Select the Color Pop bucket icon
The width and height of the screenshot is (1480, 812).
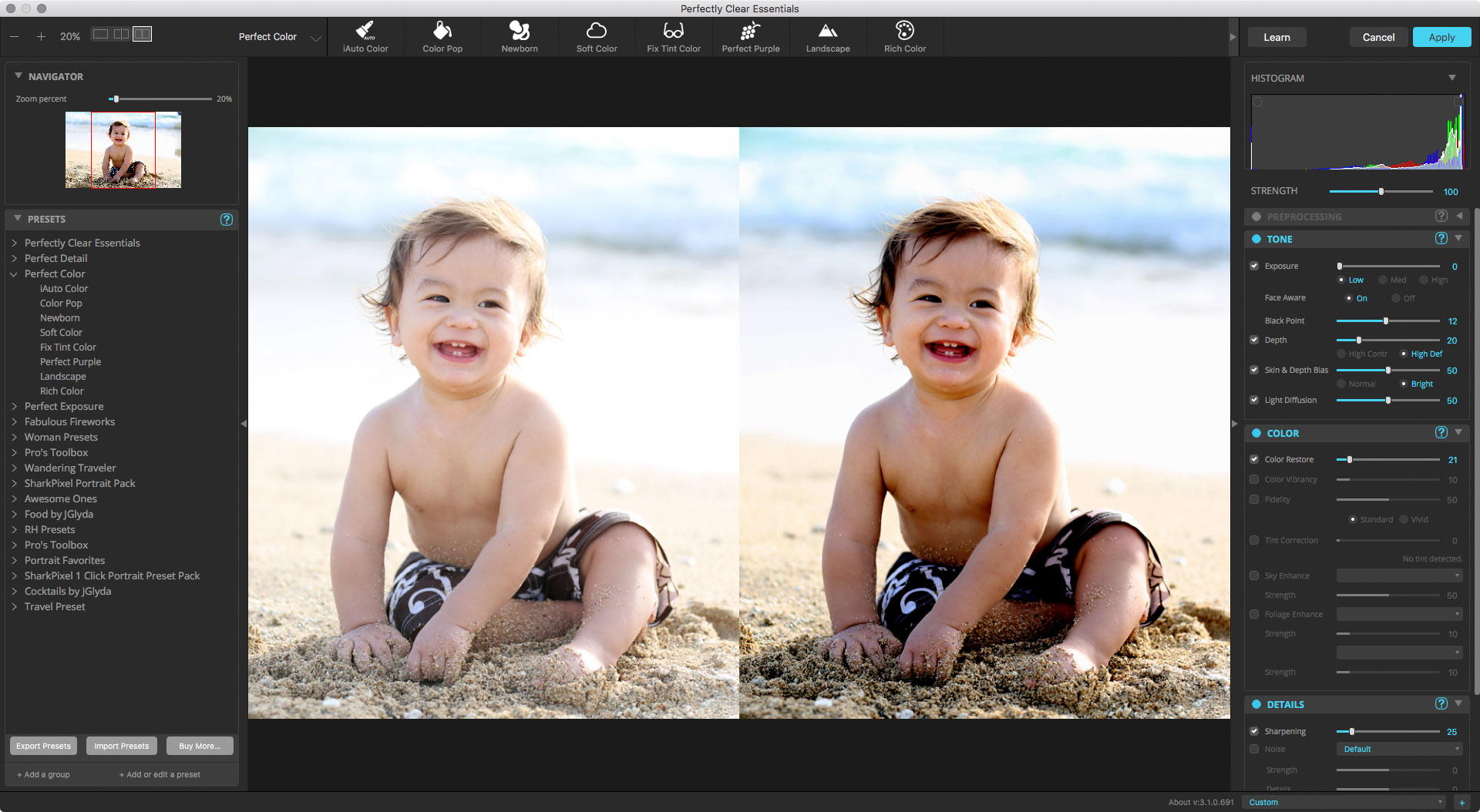442,31
